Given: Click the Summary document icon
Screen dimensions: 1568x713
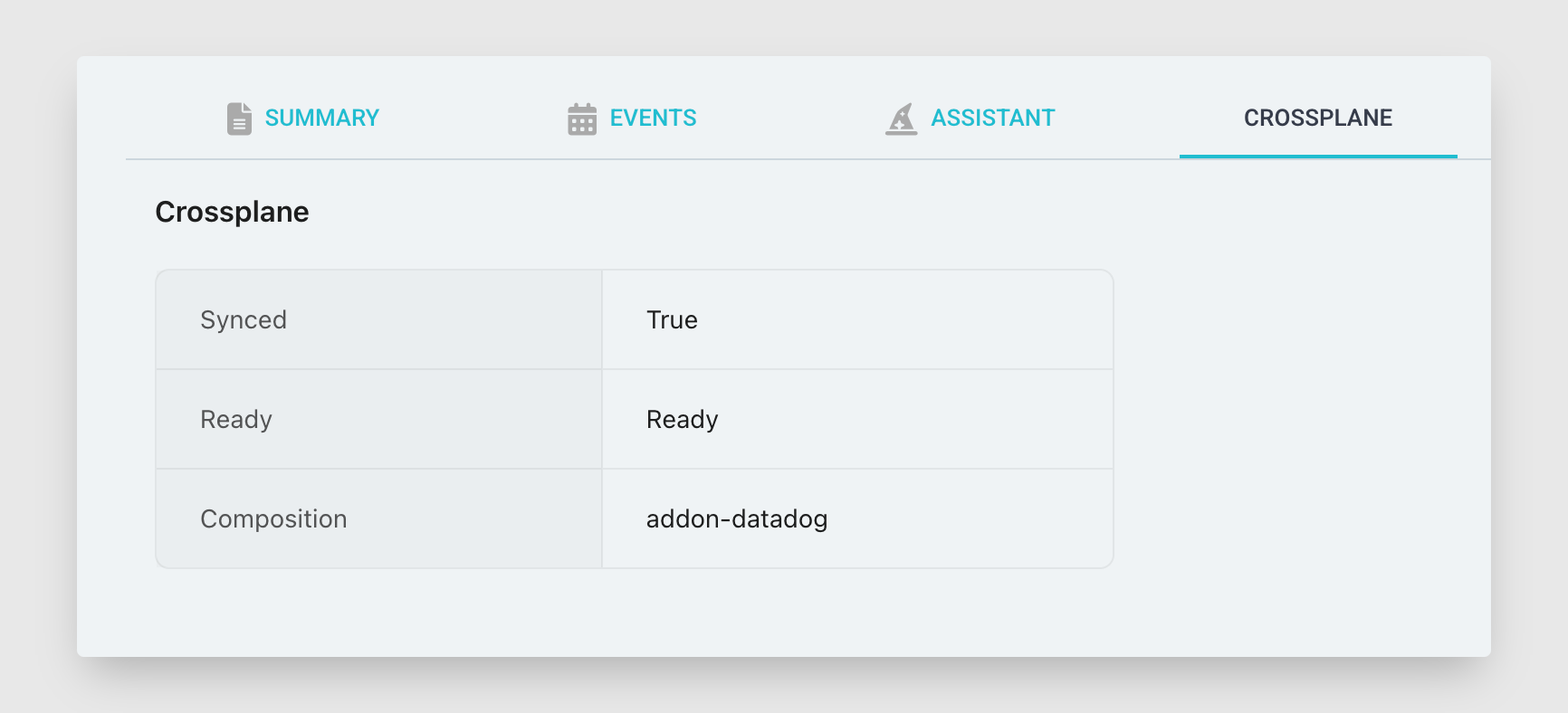Looking at the screenshot, I should (x=239, y=119).
